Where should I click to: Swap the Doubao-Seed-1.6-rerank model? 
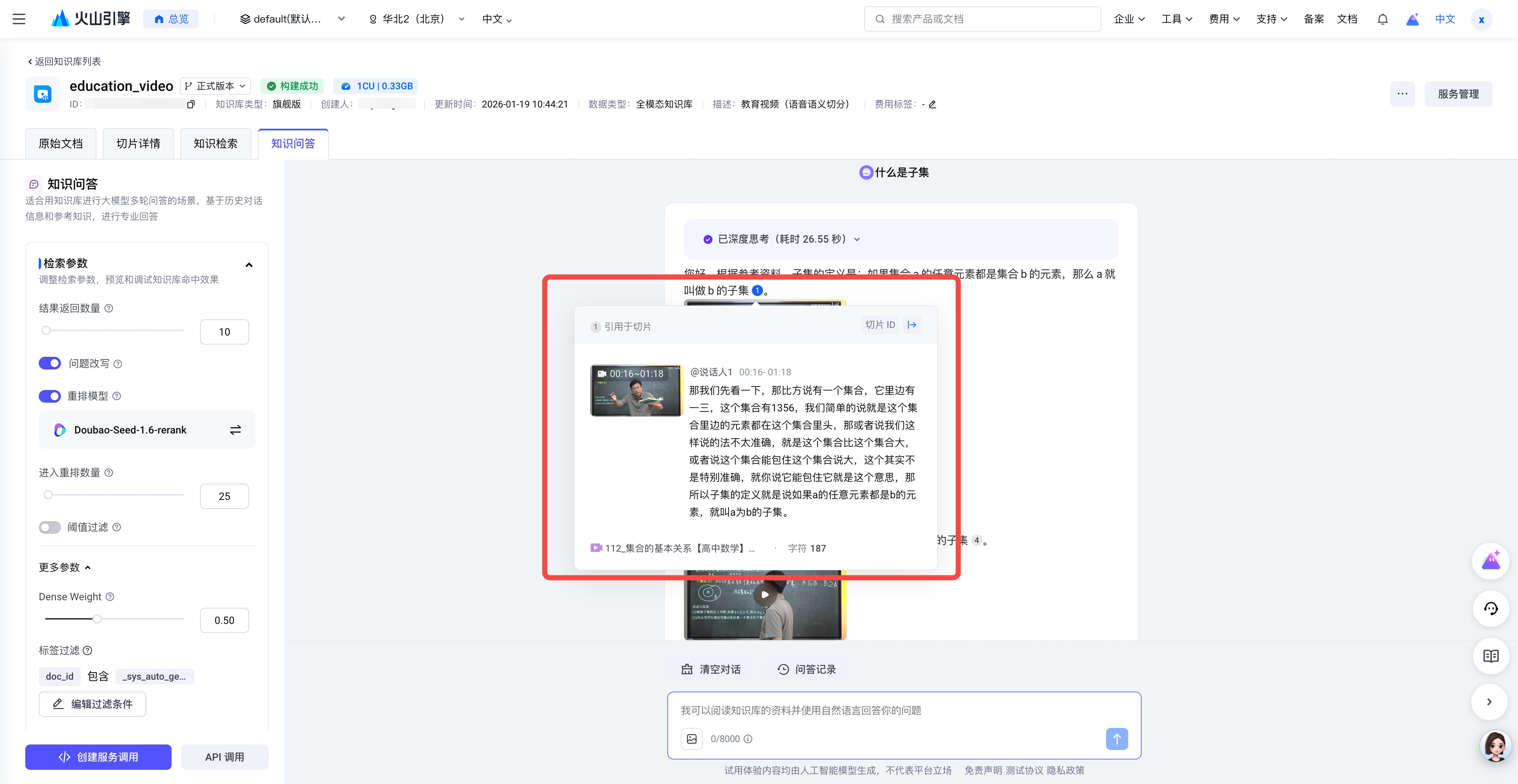[235, 430]
